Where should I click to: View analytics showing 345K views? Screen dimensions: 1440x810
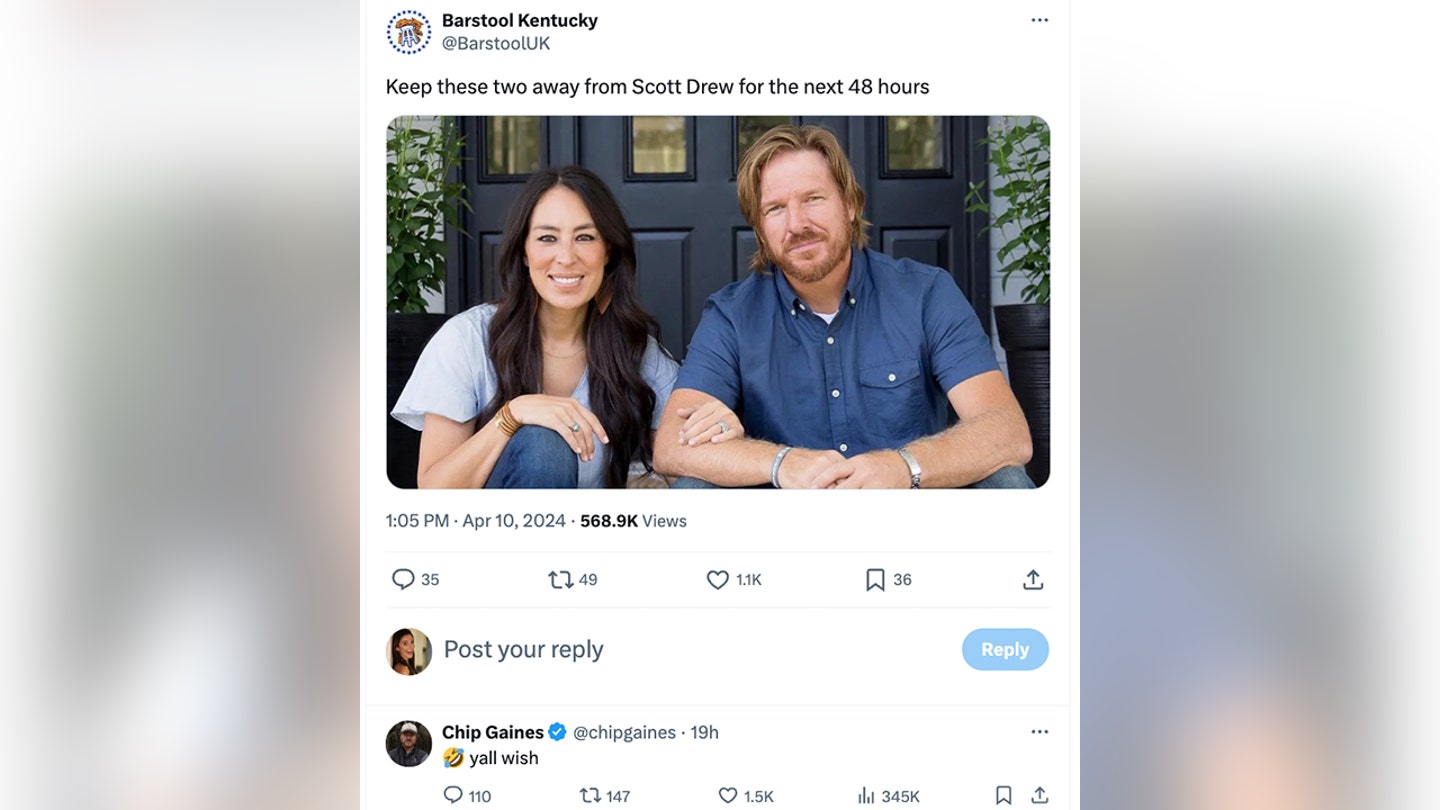coord(888,796)
